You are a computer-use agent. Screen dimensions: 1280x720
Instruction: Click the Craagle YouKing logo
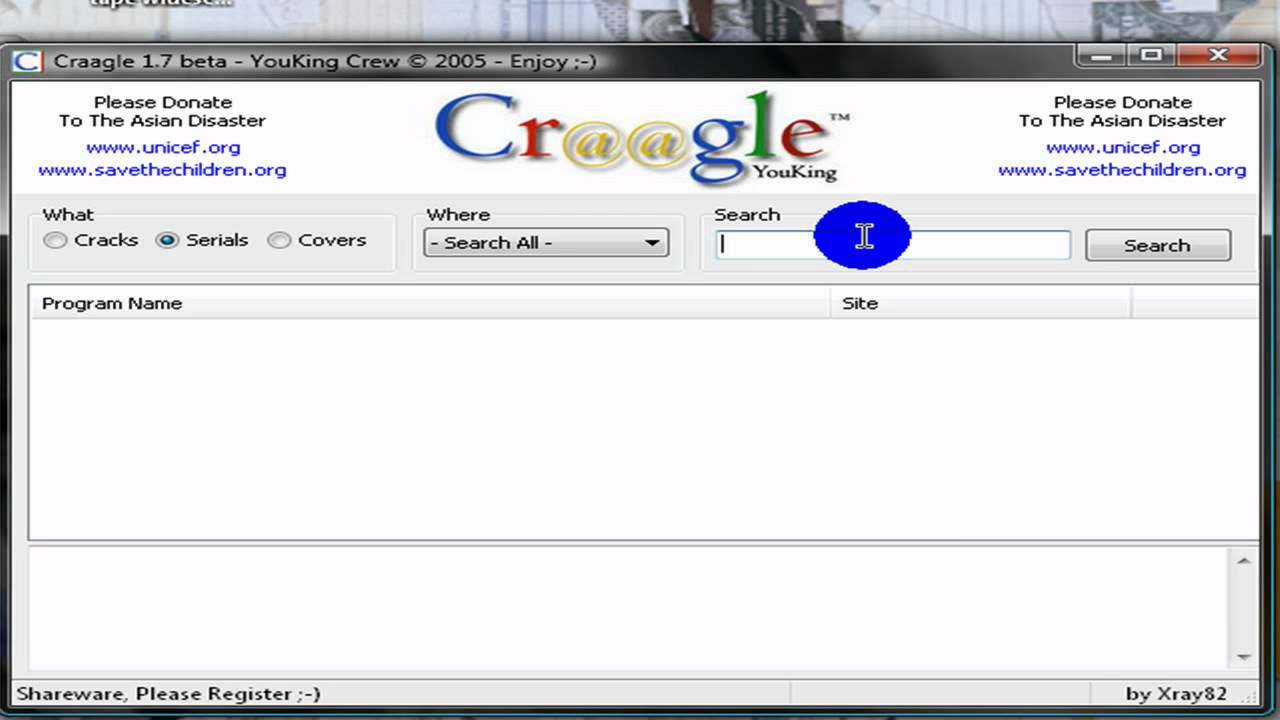point(641,137)
